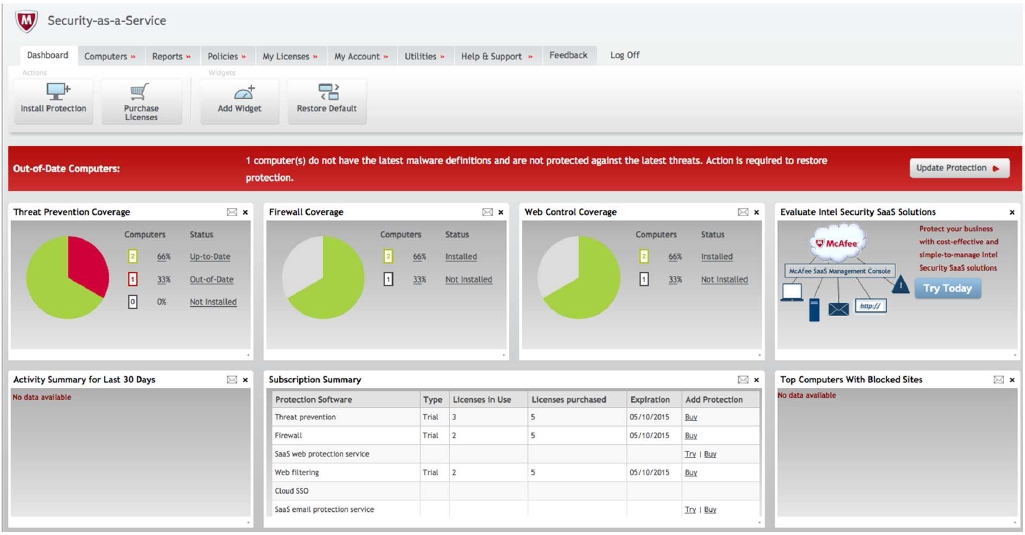Image resolution: width=1025 pixels, height=535 pixels.
Task: Open Firewall Coverage Not Installed link
Action: point(469,279)
